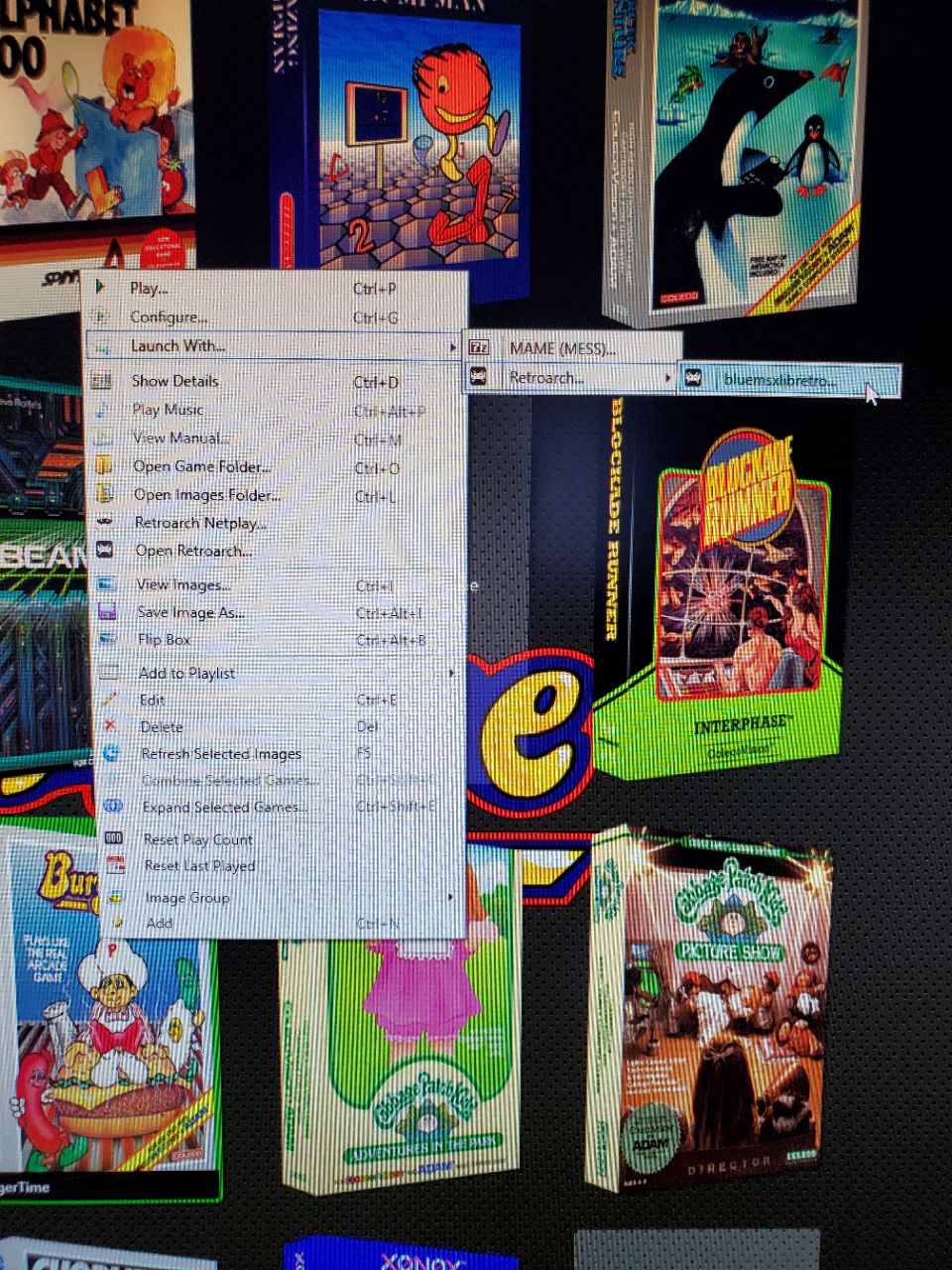Click the Configure menu icon
This screenshot has width=952, height=1270.
pos(100,317)
